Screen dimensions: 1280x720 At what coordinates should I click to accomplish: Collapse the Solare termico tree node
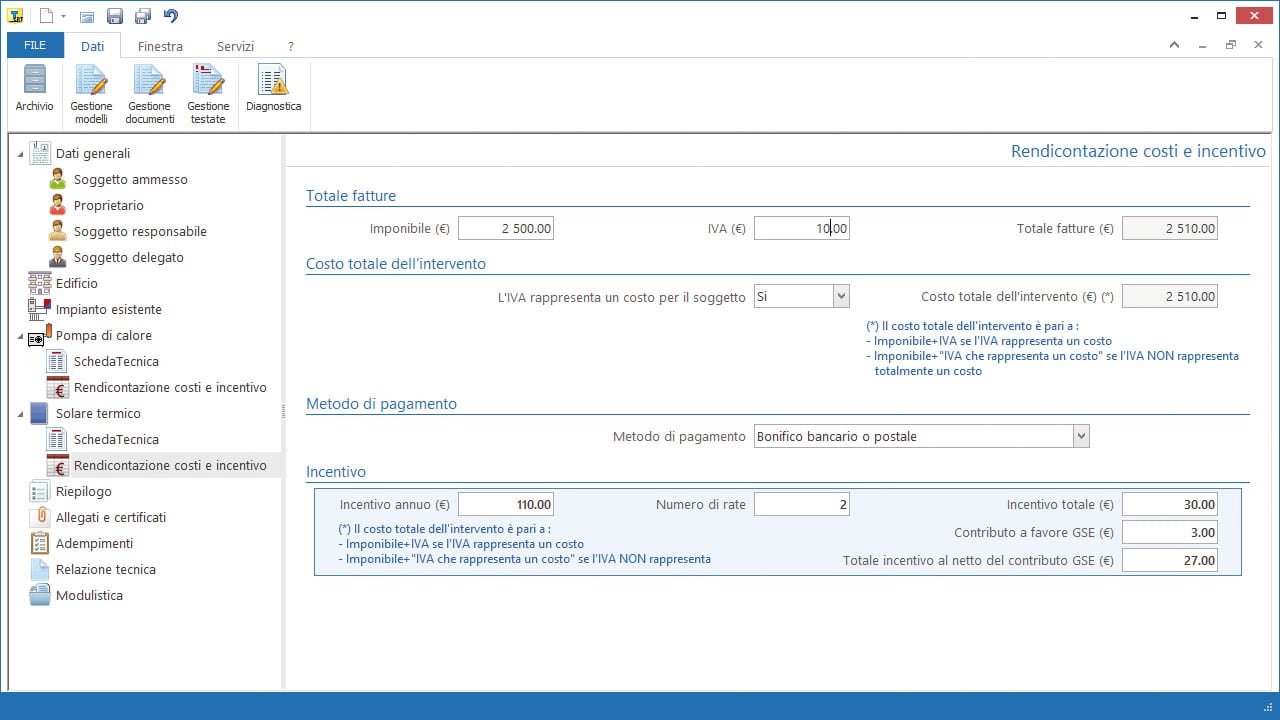pos(21,413)
